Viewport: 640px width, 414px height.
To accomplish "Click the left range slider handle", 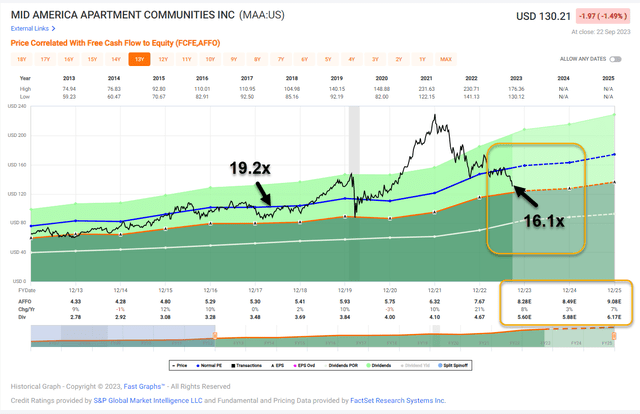I will pos(215,336).
